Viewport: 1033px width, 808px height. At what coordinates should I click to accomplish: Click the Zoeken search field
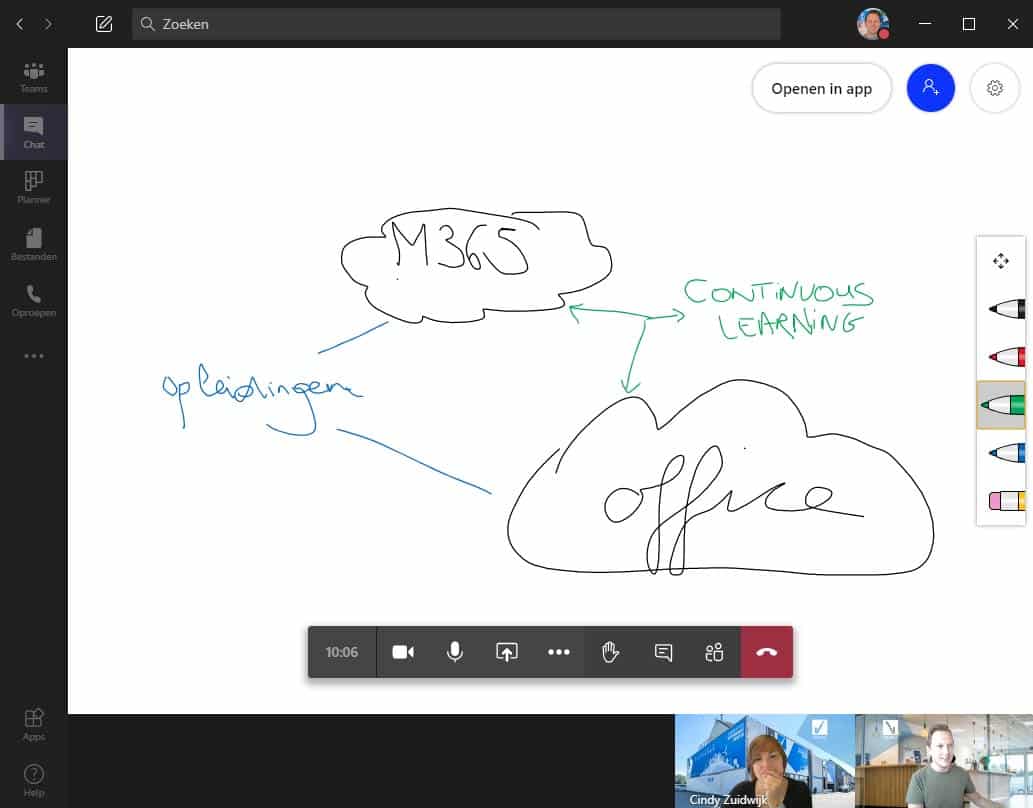[x=456, y=24]
